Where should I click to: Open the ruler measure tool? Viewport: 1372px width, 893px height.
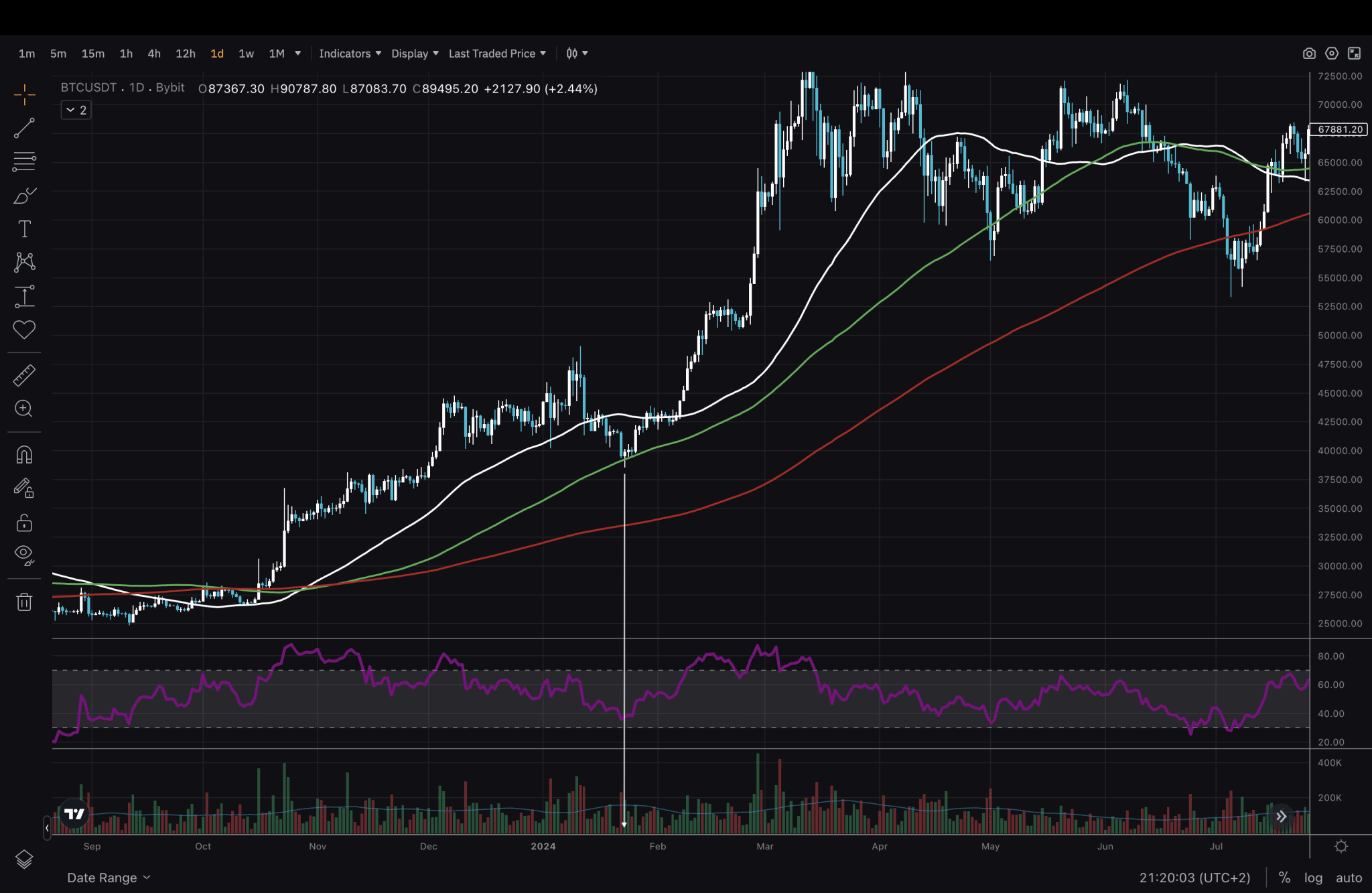(x=24, y=375)
